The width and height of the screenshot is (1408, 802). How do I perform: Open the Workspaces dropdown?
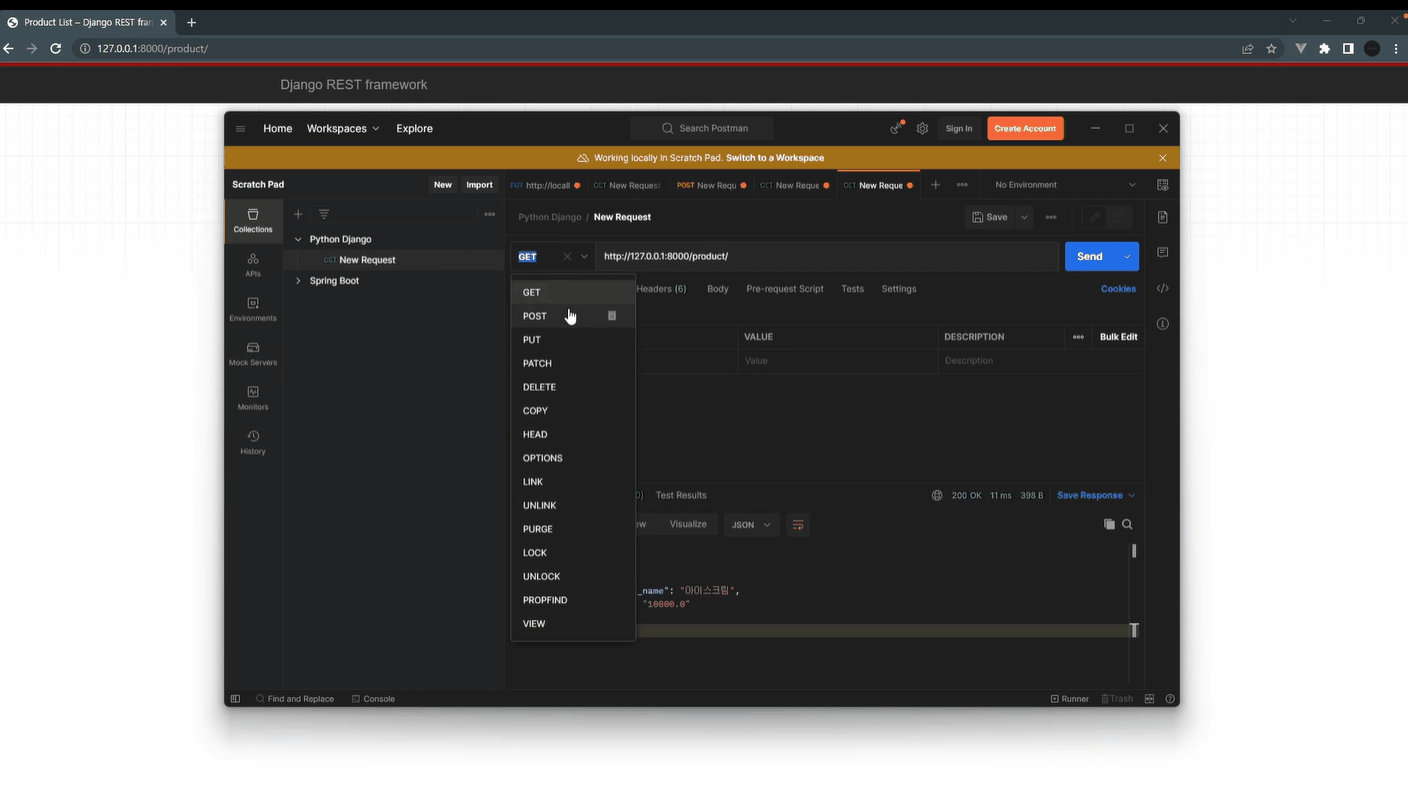(343, 128)
